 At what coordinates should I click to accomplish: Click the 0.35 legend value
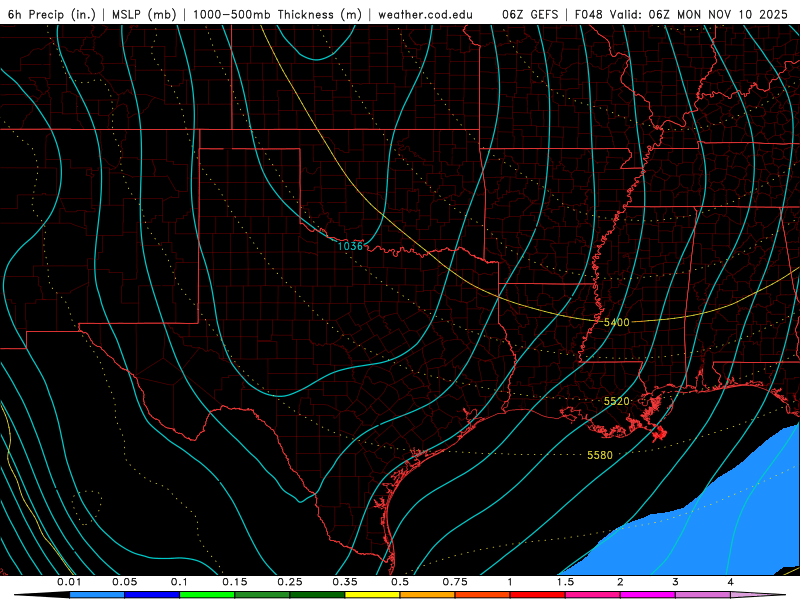[x=345, y=582]
